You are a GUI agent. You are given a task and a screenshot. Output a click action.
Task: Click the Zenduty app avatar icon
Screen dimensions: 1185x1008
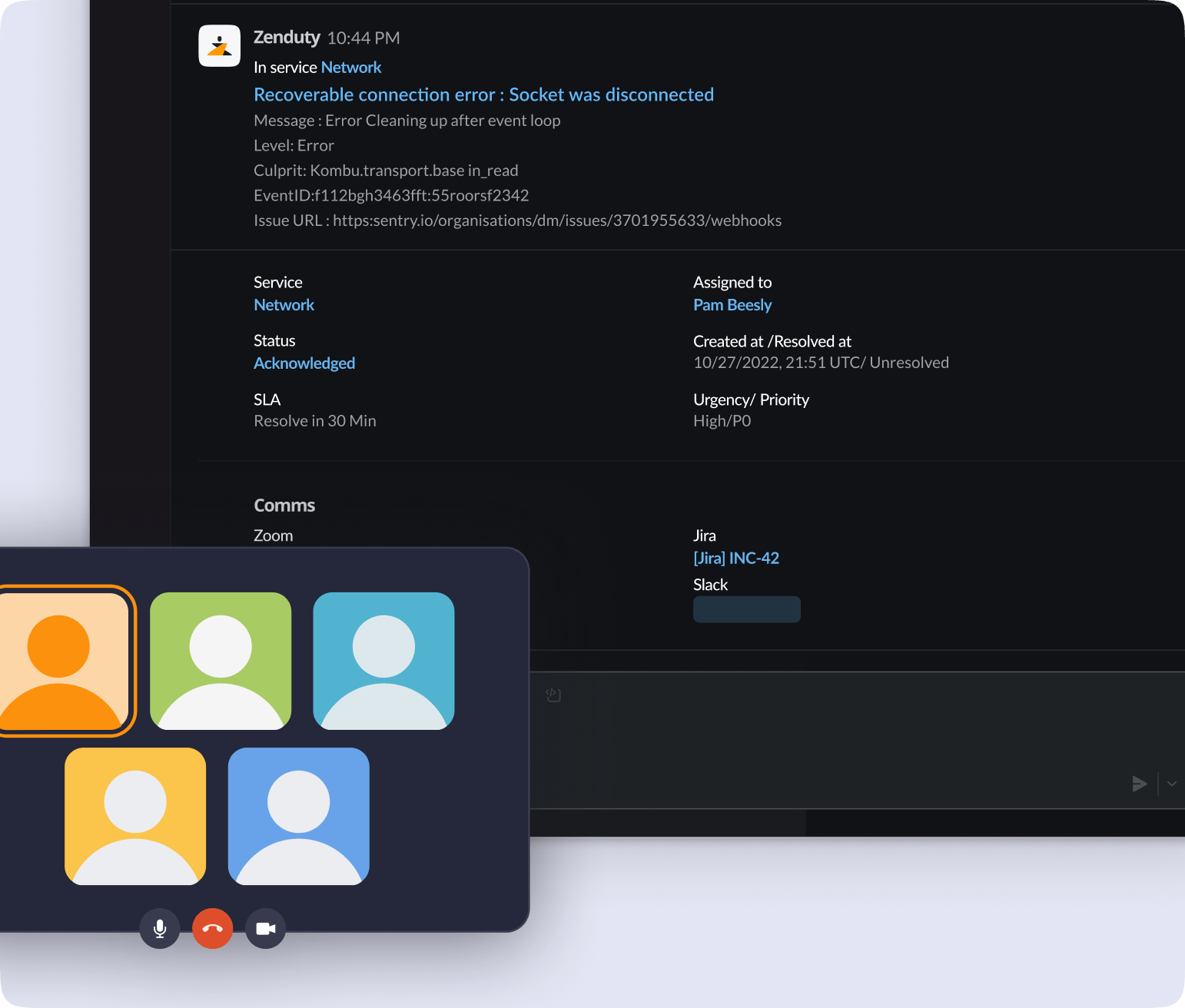point(219,46)
